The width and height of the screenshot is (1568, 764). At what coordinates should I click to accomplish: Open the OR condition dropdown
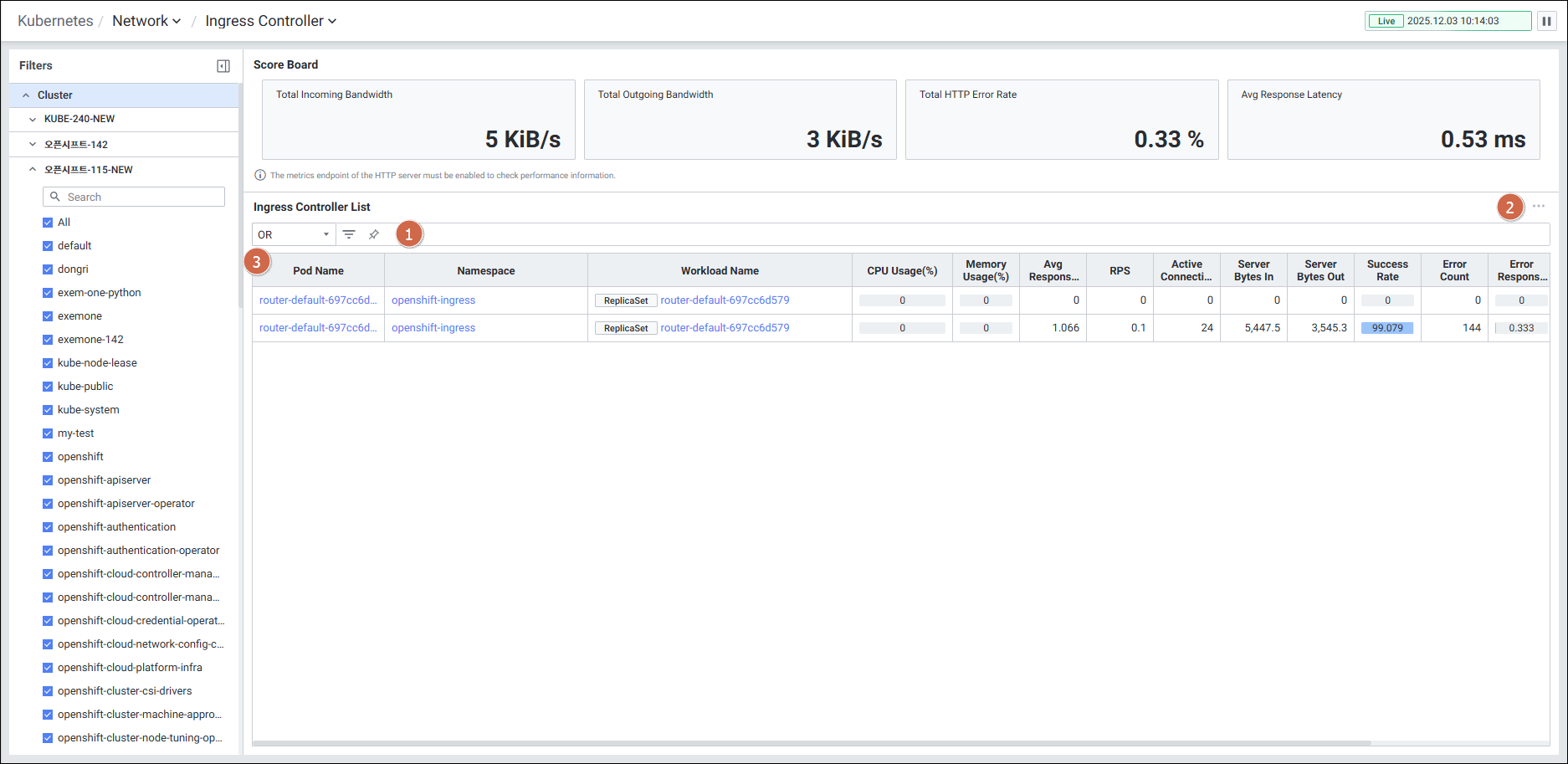coord(293,234)
